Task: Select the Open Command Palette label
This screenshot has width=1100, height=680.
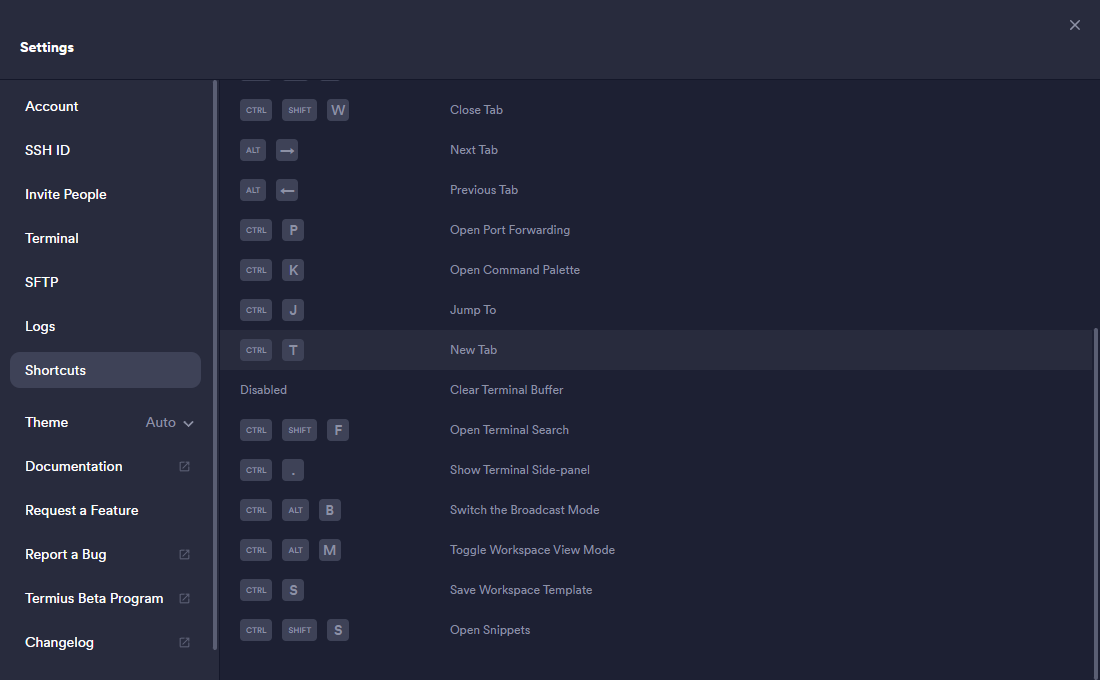Action: (515, 270)
